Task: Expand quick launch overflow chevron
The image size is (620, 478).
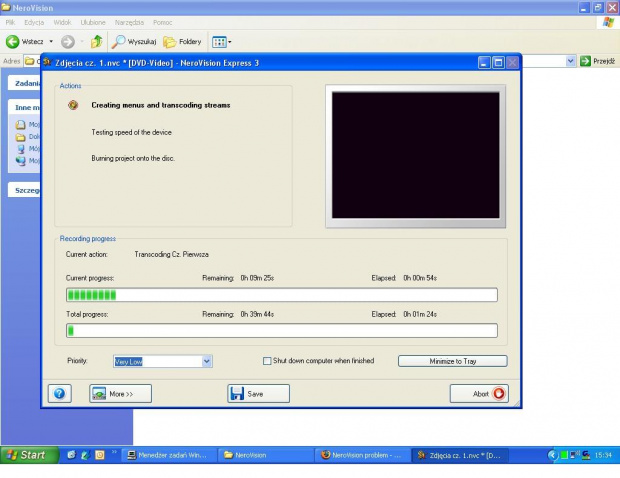Action: tap(114, 452)
